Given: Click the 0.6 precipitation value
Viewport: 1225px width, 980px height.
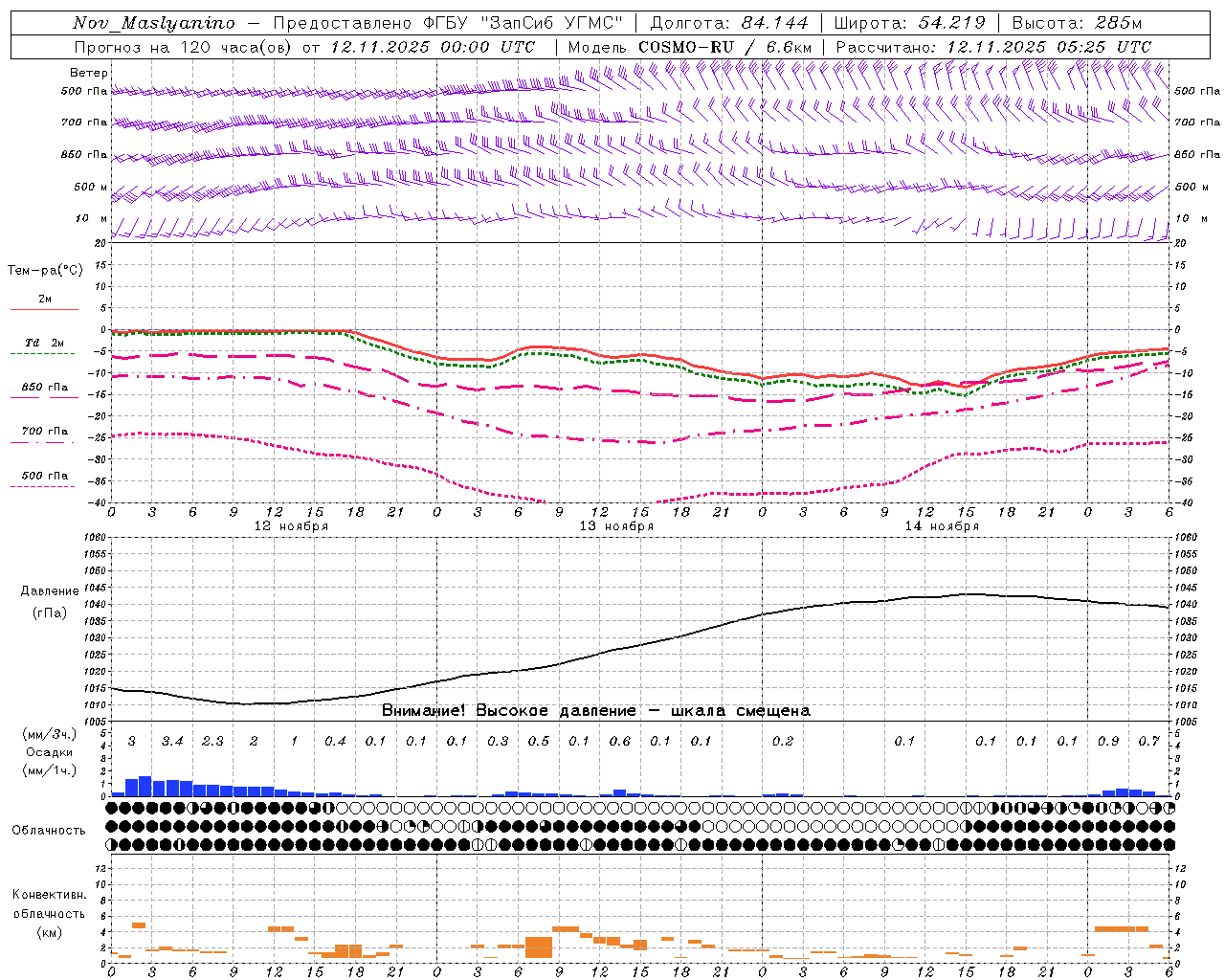Looking at the screenshot, I should (x=620, y=742).
